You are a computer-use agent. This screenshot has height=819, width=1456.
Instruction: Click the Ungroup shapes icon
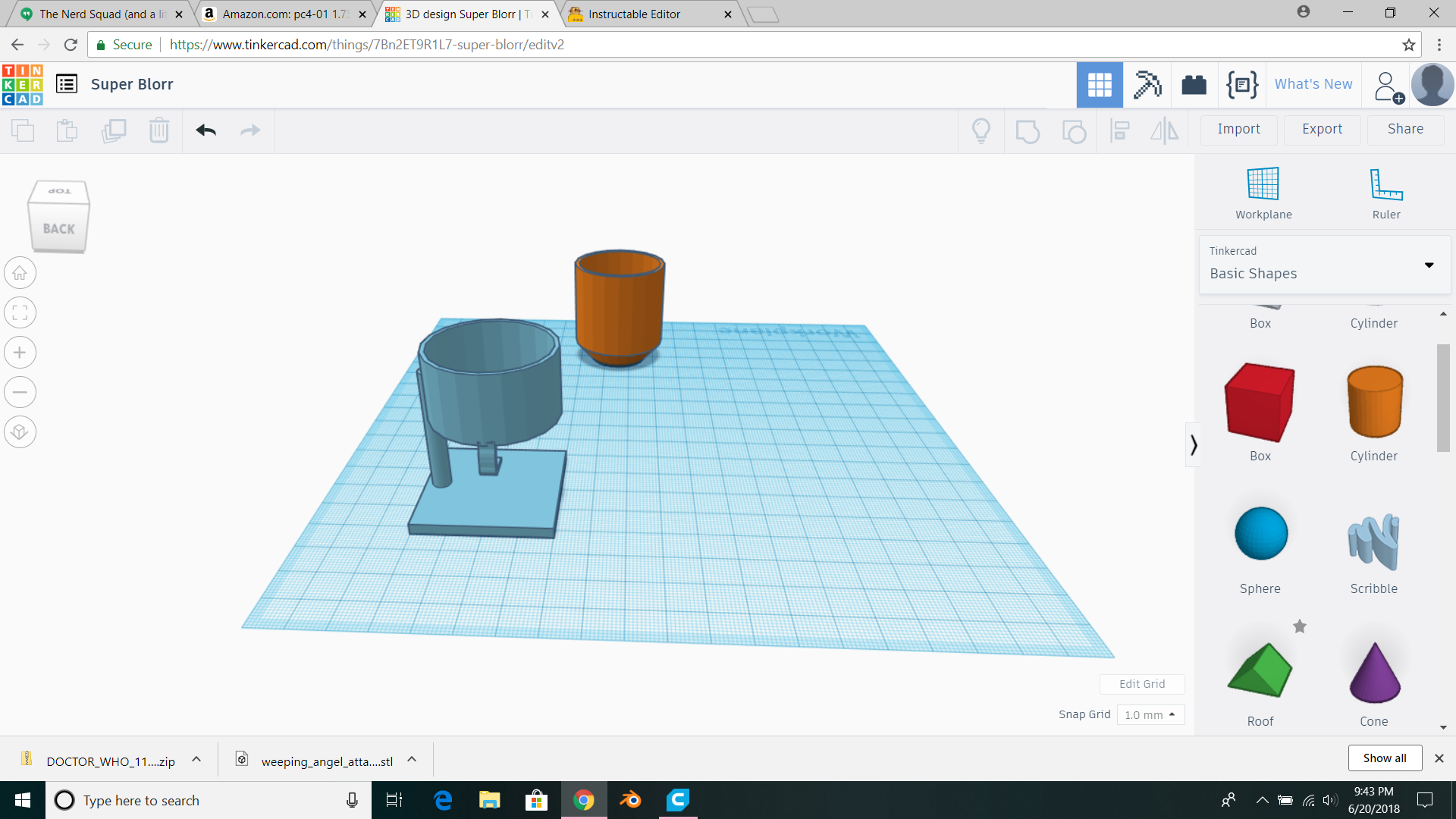pos(1074,130)
